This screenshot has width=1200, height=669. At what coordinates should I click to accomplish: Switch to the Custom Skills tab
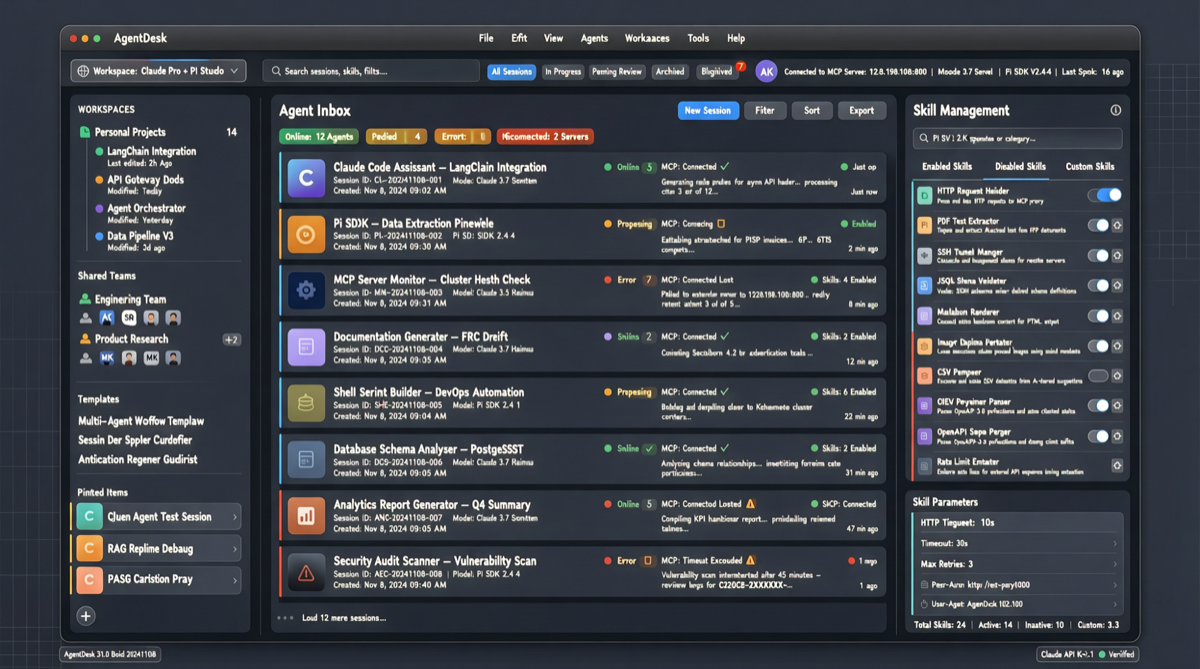click(x=1090, y=166)
